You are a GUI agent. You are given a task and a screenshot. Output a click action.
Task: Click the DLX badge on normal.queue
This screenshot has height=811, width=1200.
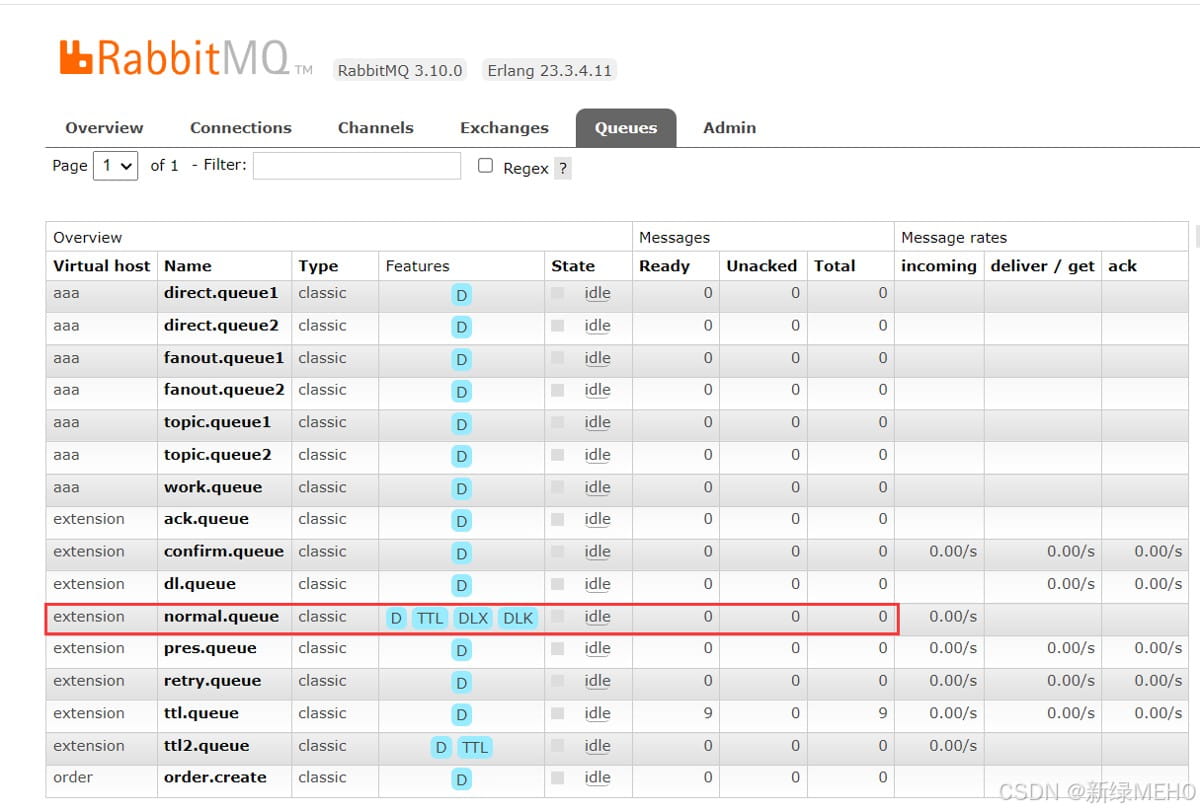tap(473, 618)
